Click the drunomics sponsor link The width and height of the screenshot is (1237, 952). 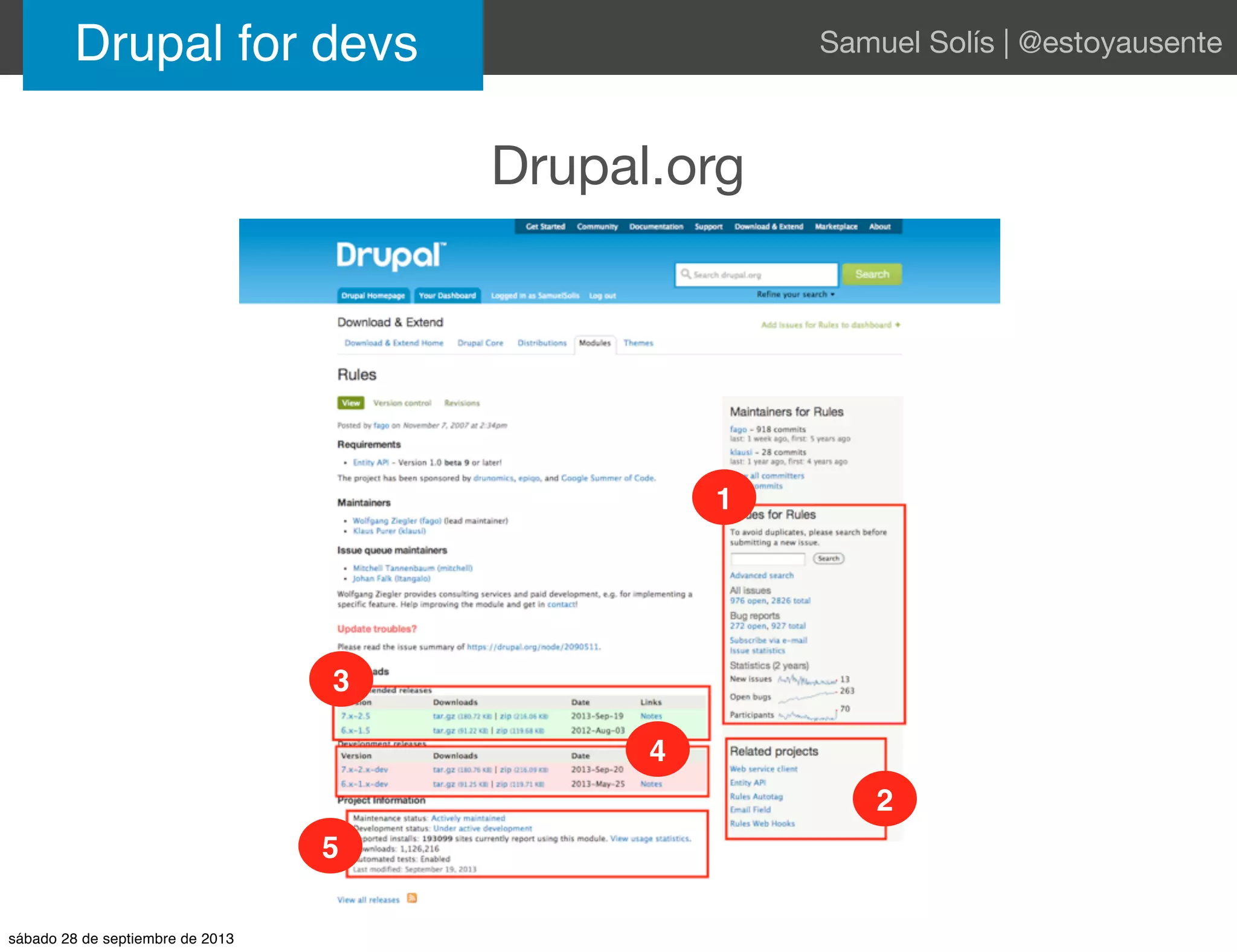point(493,478)
